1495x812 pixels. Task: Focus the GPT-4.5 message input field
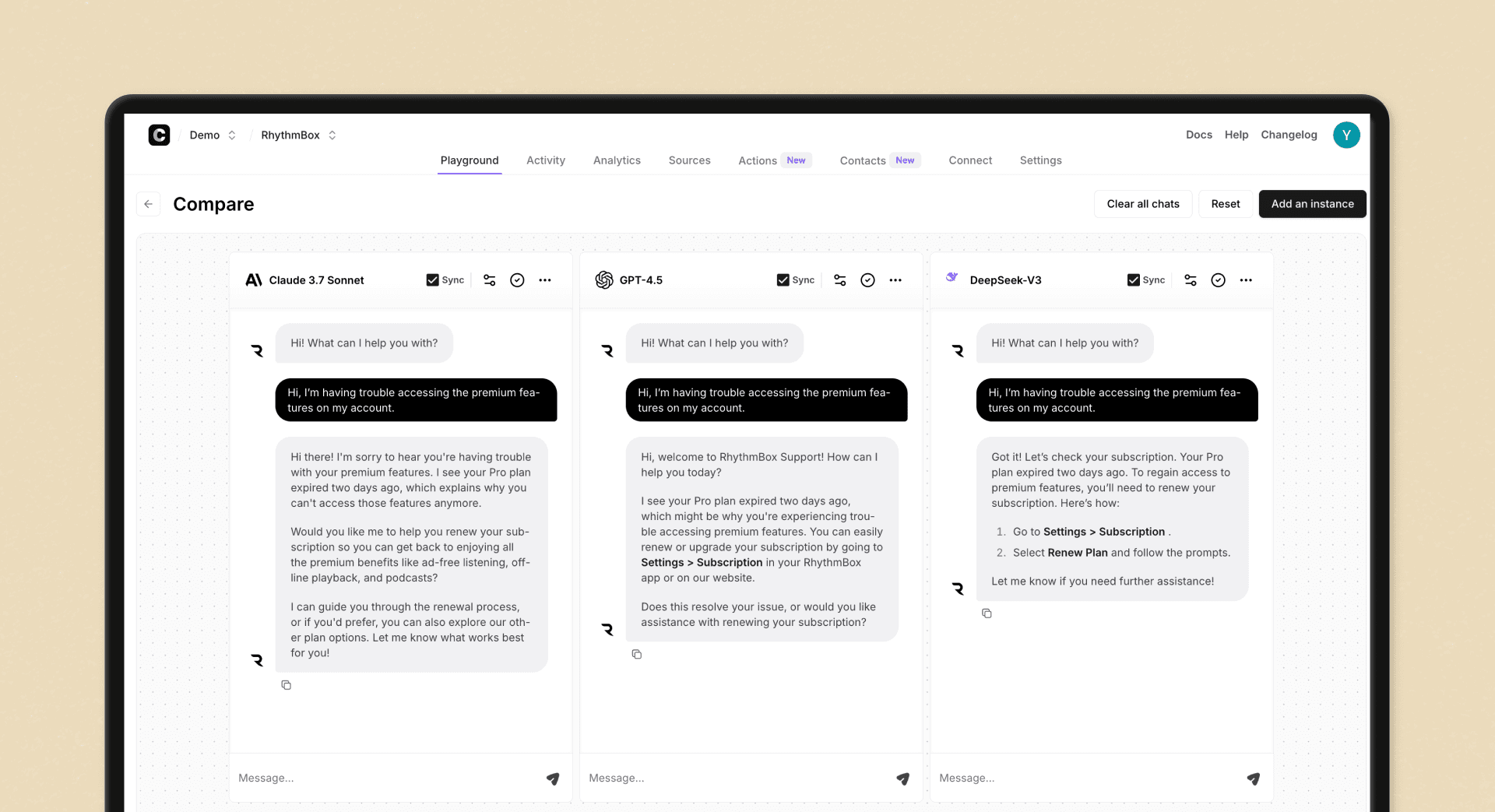point(732,779)
